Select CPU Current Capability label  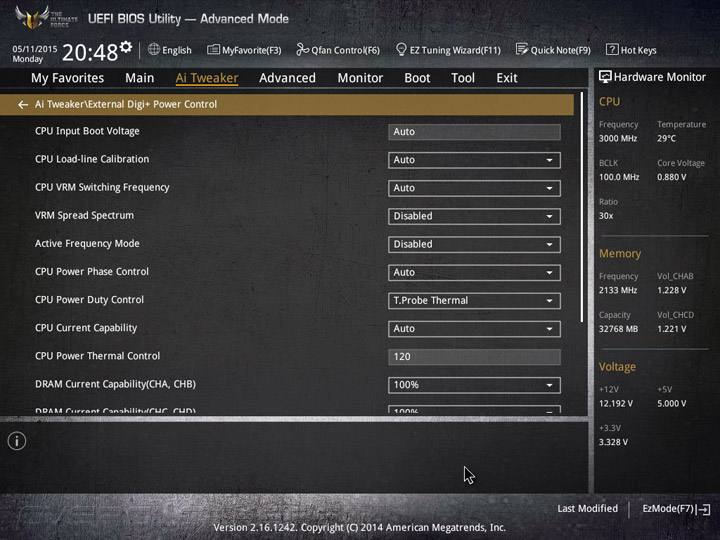pyautogui.click(x=86, y=328)
